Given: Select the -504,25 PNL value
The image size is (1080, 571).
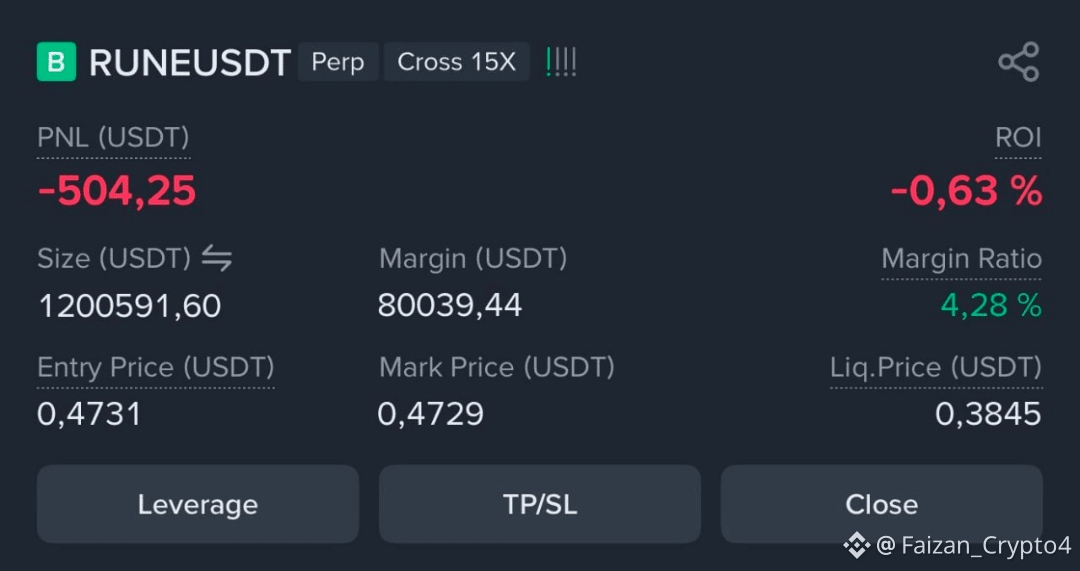Looking at the screenshot, I should point(117,191).
